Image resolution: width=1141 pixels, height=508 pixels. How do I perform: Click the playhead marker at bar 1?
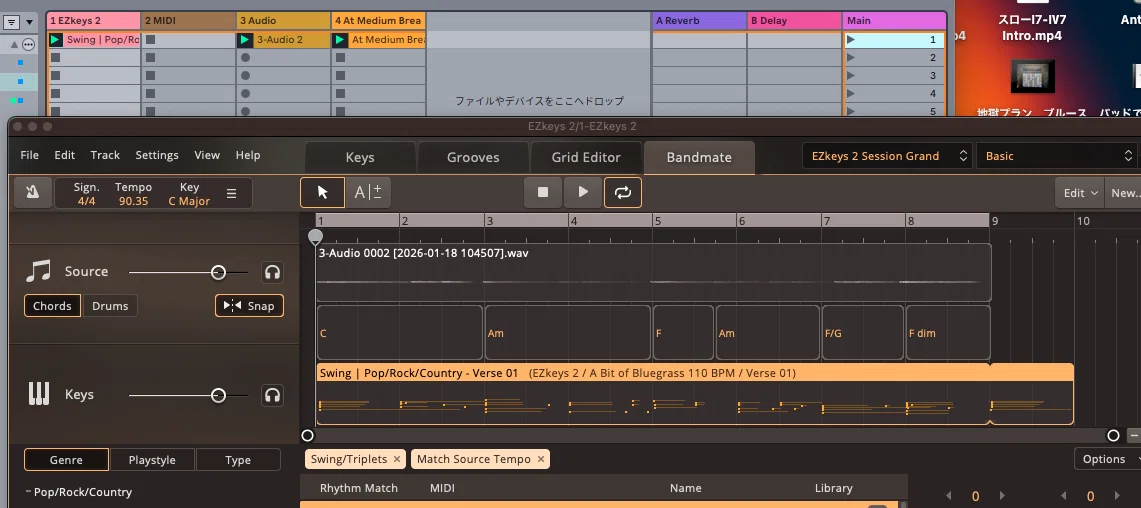coord(315,237)
